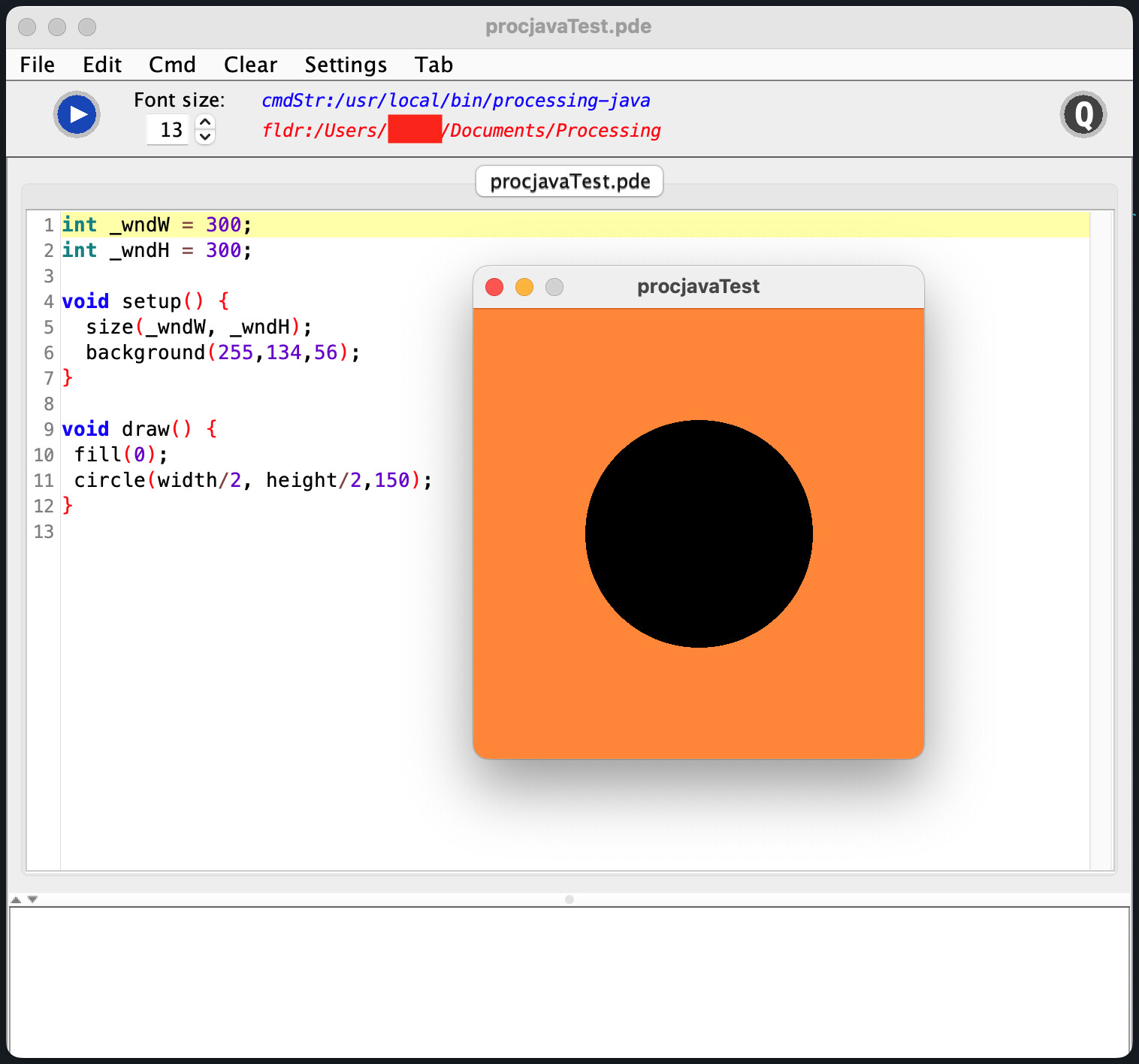Collapse the editor using the divider's up arrow
This screenshot has height=1064, width=1139.
(16, 899)
